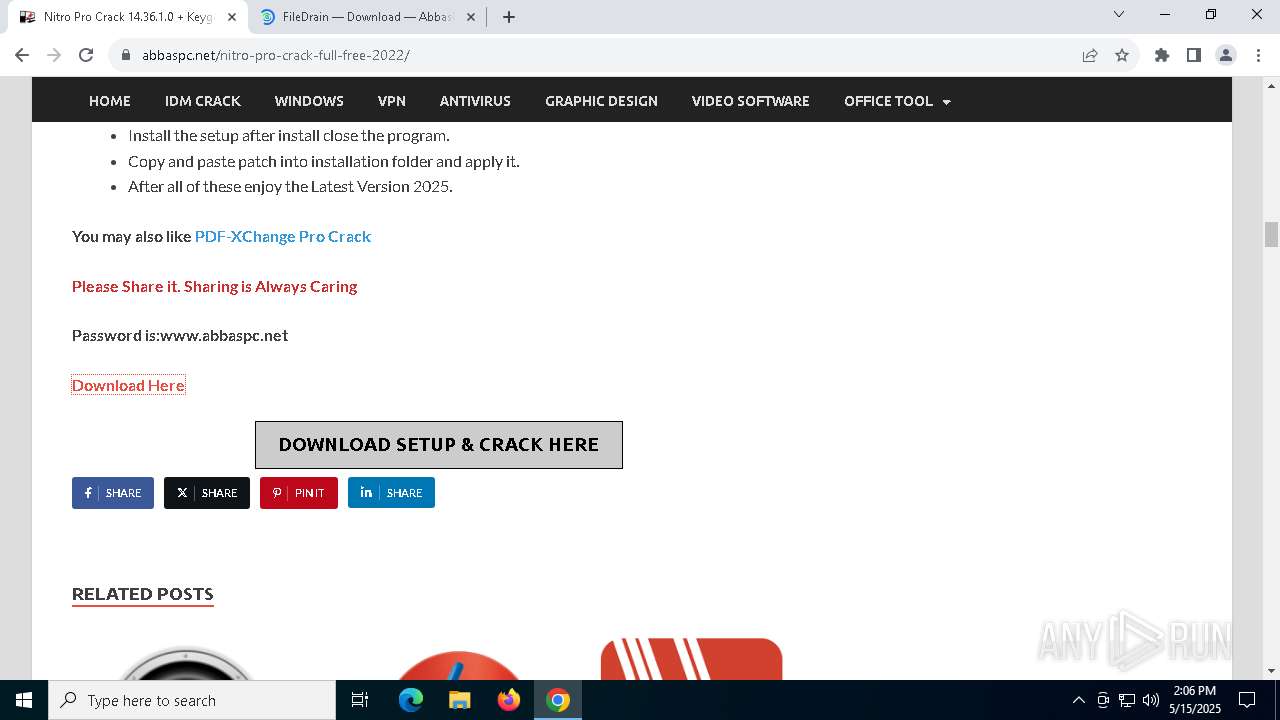Close the Nitro Pro Crack tab
The height and width of the screenshot is (720, 1280).
click(x=231, y=17)
